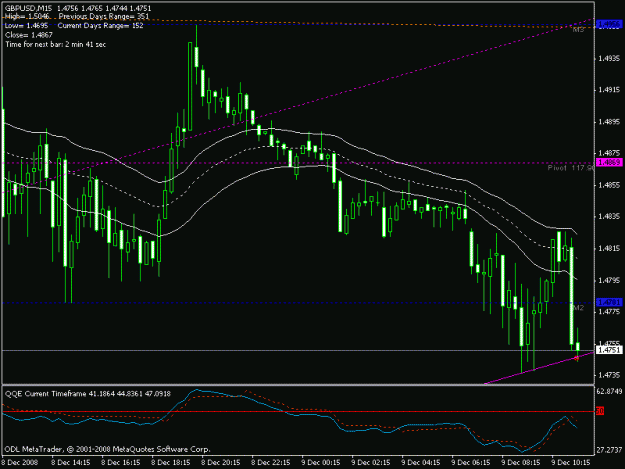Click the blue 1.4781 price label
The width and height of the screenshot is (625, 469).
click(x=609, y=302)
